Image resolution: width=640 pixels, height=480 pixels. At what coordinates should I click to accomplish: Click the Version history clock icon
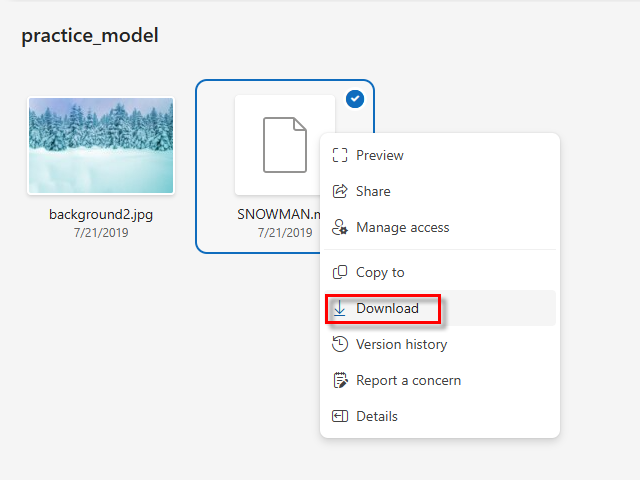pyautogui.click(x=340, y=344)
